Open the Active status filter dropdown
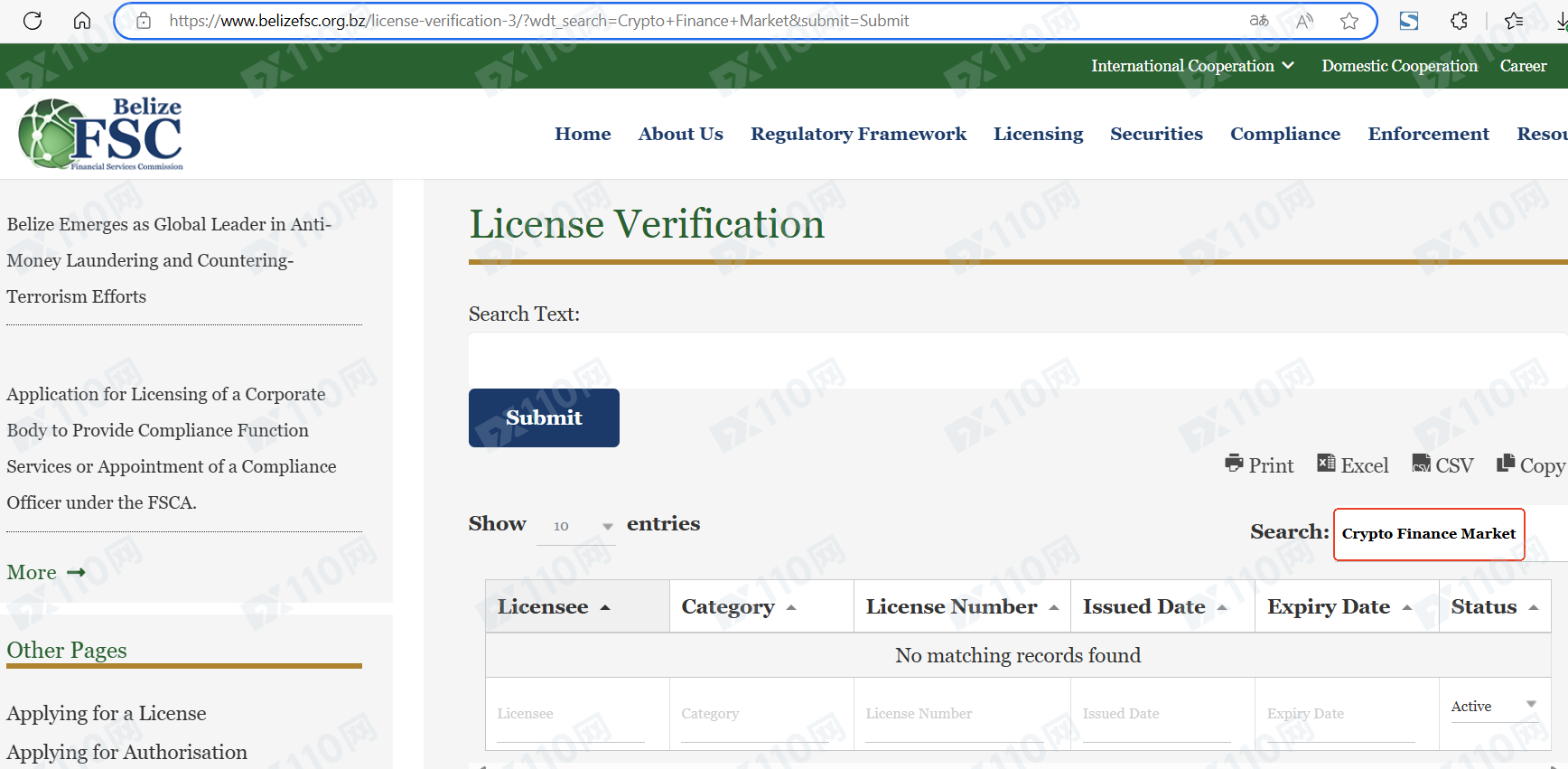 click(1493, 706)
